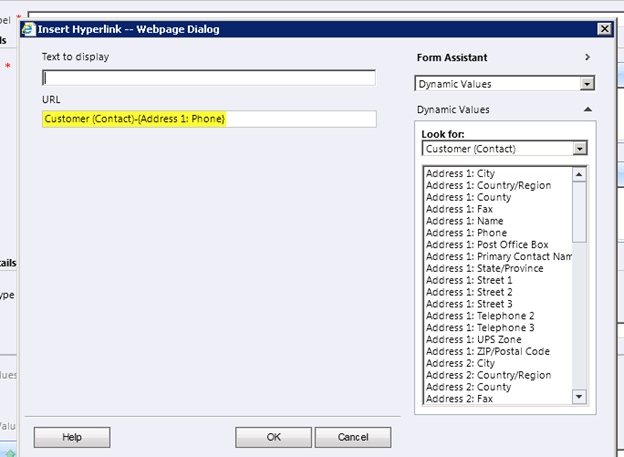Click the Text to display input field
The height and width of the screenshot is (457, 624).
point(209,78)
